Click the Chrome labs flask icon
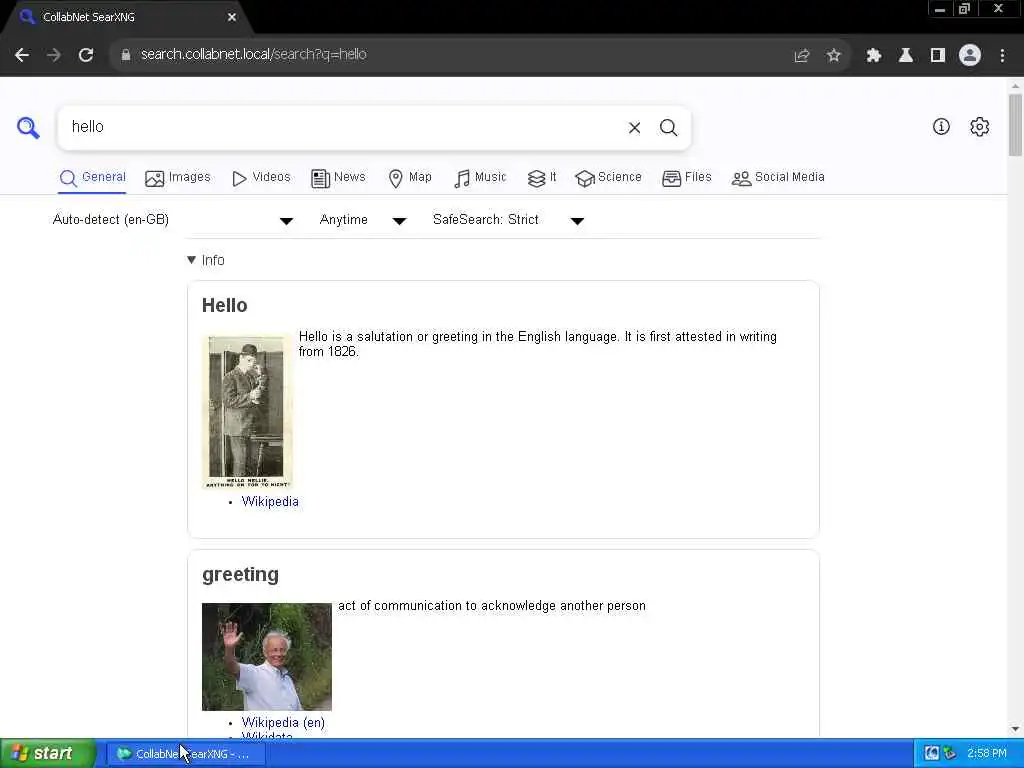This screenshot has width=1024, height=768. (x=906, y=56)
